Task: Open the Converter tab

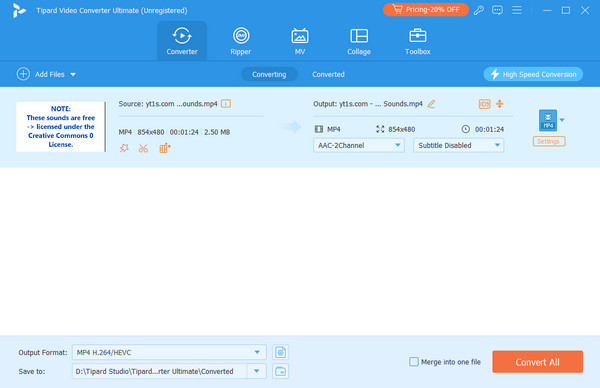Action: [182, 41]
